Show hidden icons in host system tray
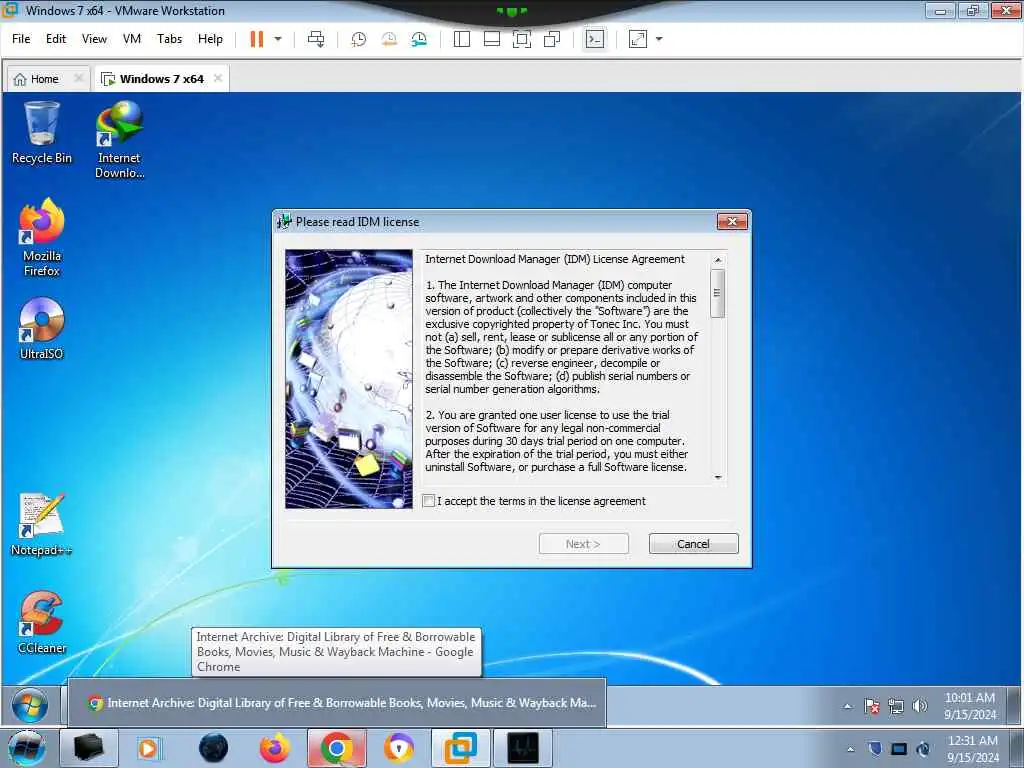The image size is (1024, 768). pyautogui.click(x=850, y=750)
